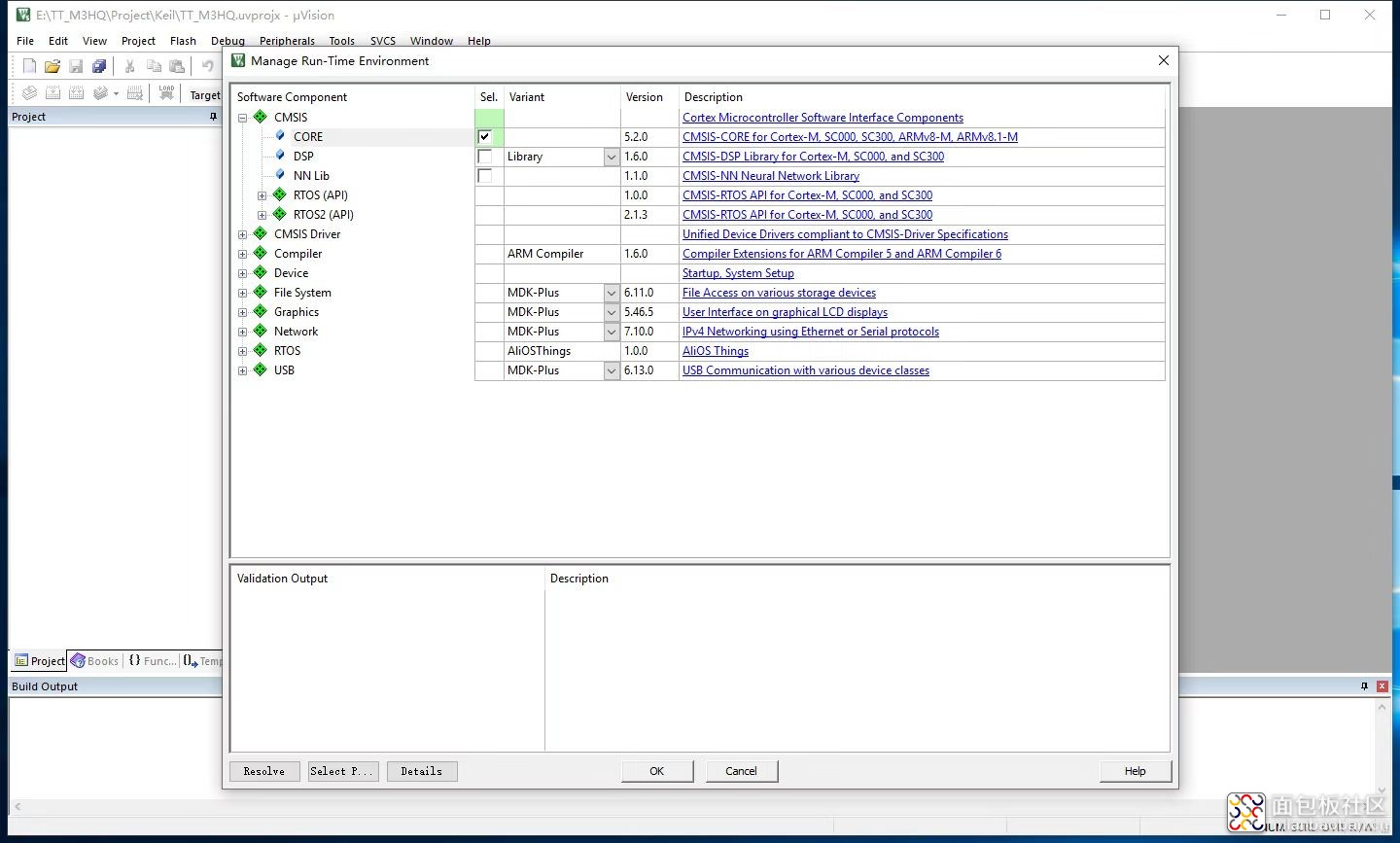This screenshot has width=1400, height=843.
Task: Click the blue component icon beside NN Lib
Action: coord(280,175)
